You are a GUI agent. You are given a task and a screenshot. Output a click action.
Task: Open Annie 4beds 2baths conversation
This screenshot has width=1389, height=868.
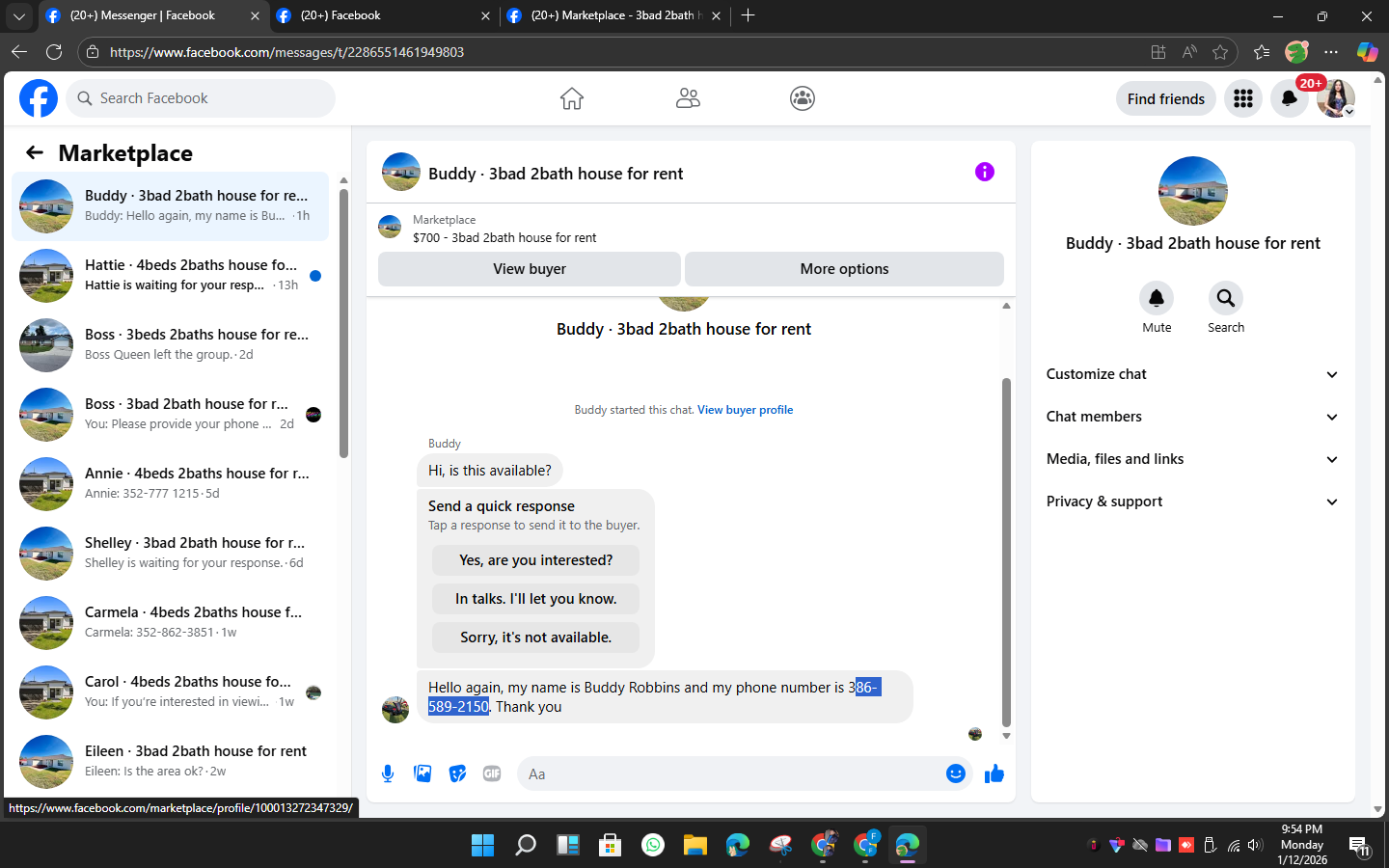(x=170, y=483)
